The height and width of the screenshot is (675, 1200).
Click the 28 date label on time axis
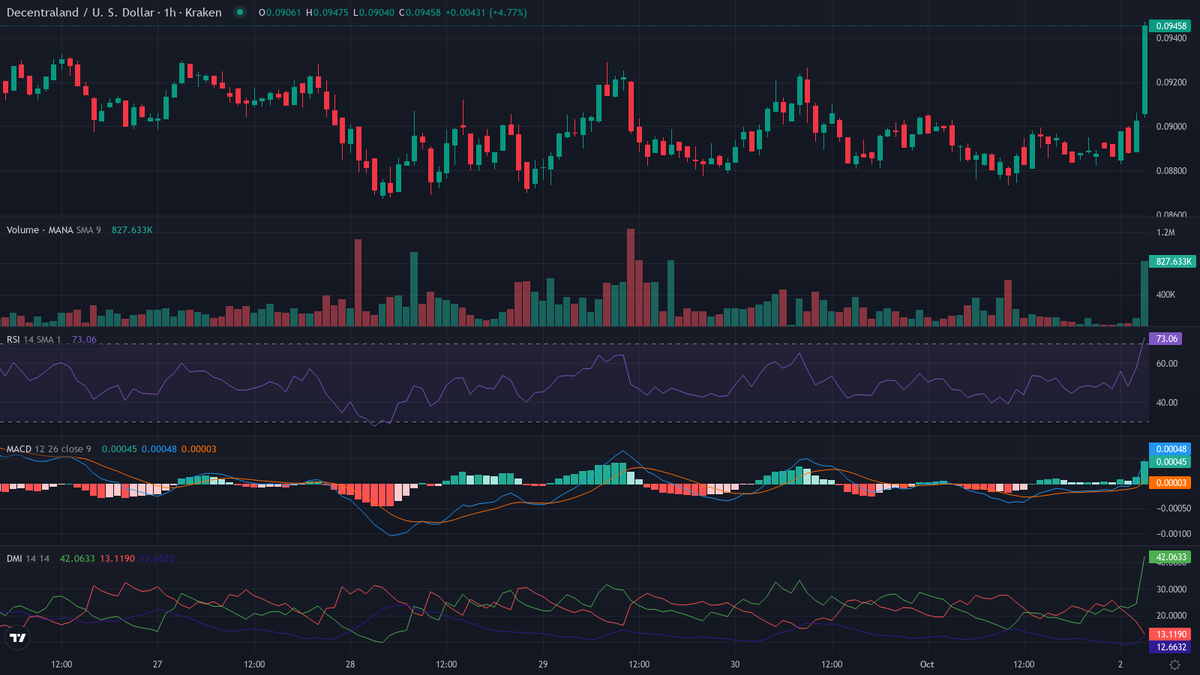click(350, 664)
